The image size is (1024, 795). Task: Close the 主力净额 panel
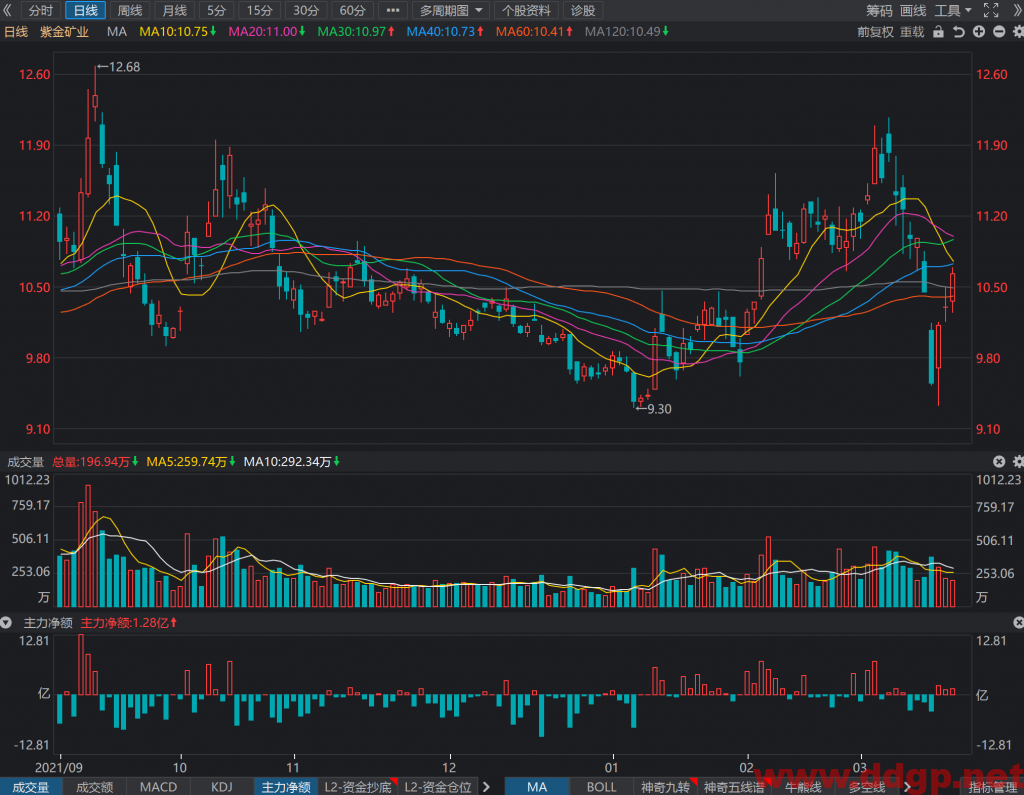pos(1017,623)
